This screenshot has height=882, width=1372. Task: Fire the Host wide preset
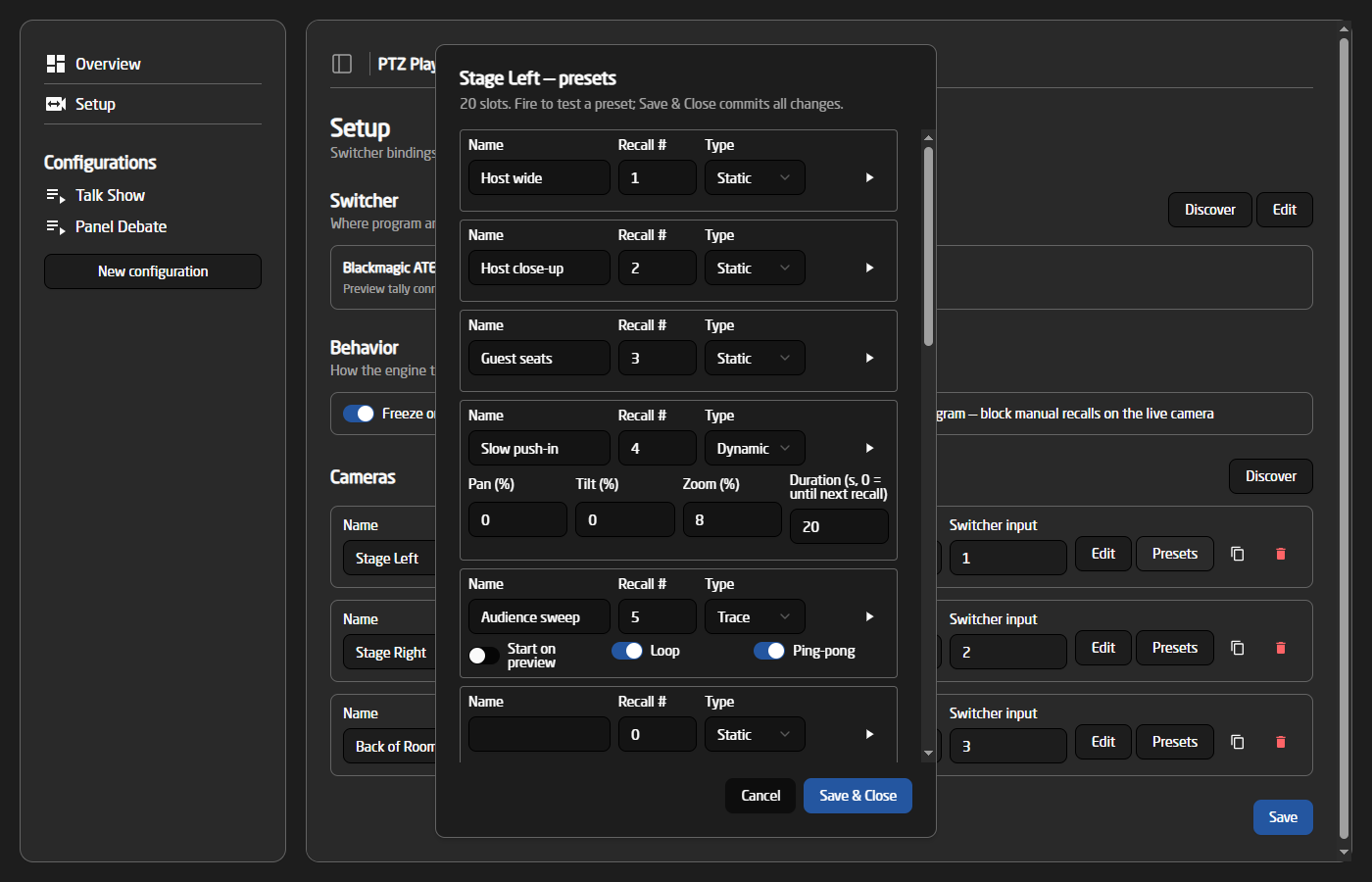click(x=869, y=177)
